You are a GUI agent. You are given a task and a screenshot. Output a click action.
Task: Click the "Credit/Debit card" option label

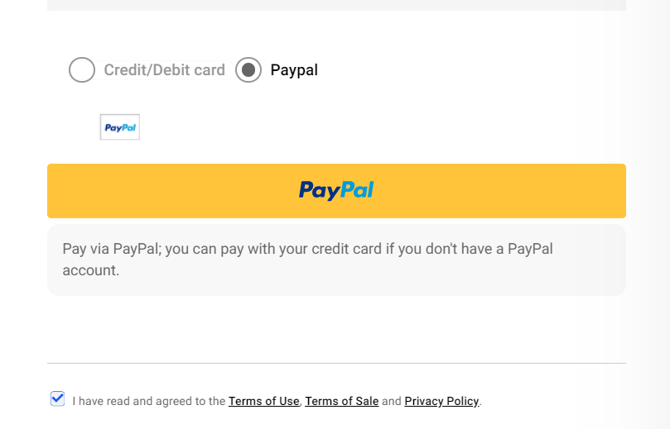(164, 70)
